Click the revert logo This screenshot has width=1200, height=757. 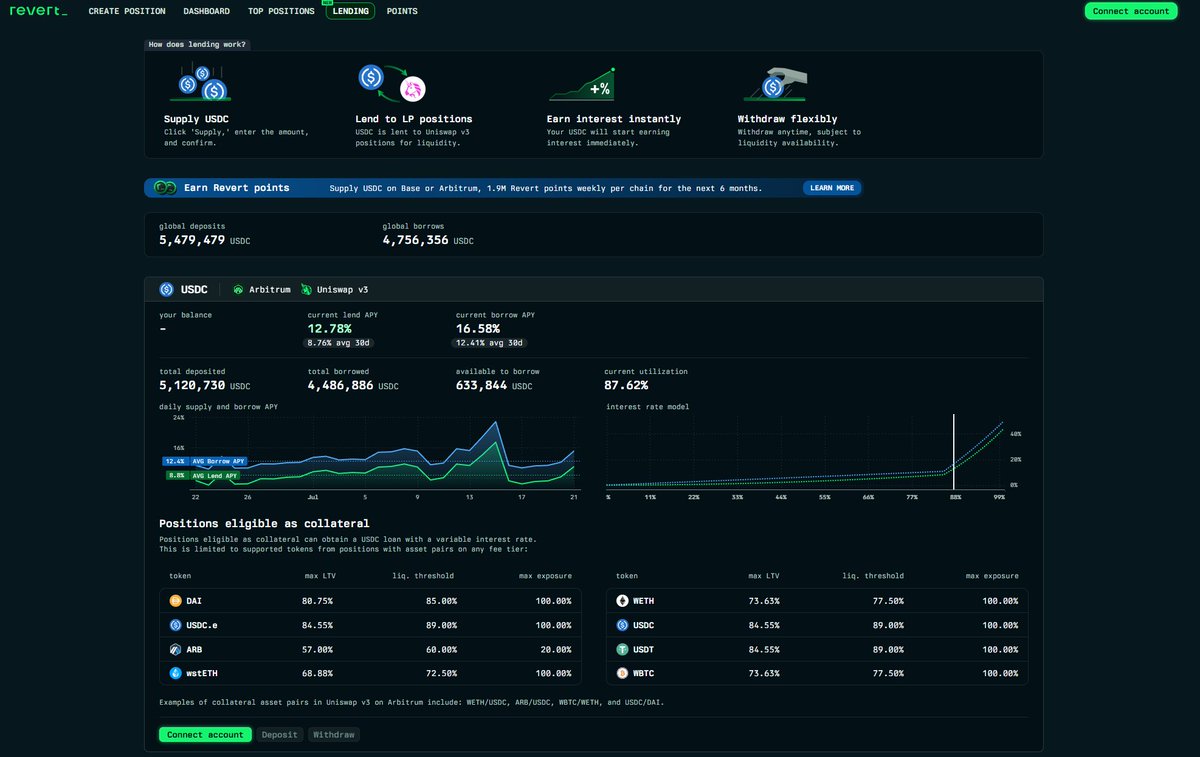click(39, 11)
